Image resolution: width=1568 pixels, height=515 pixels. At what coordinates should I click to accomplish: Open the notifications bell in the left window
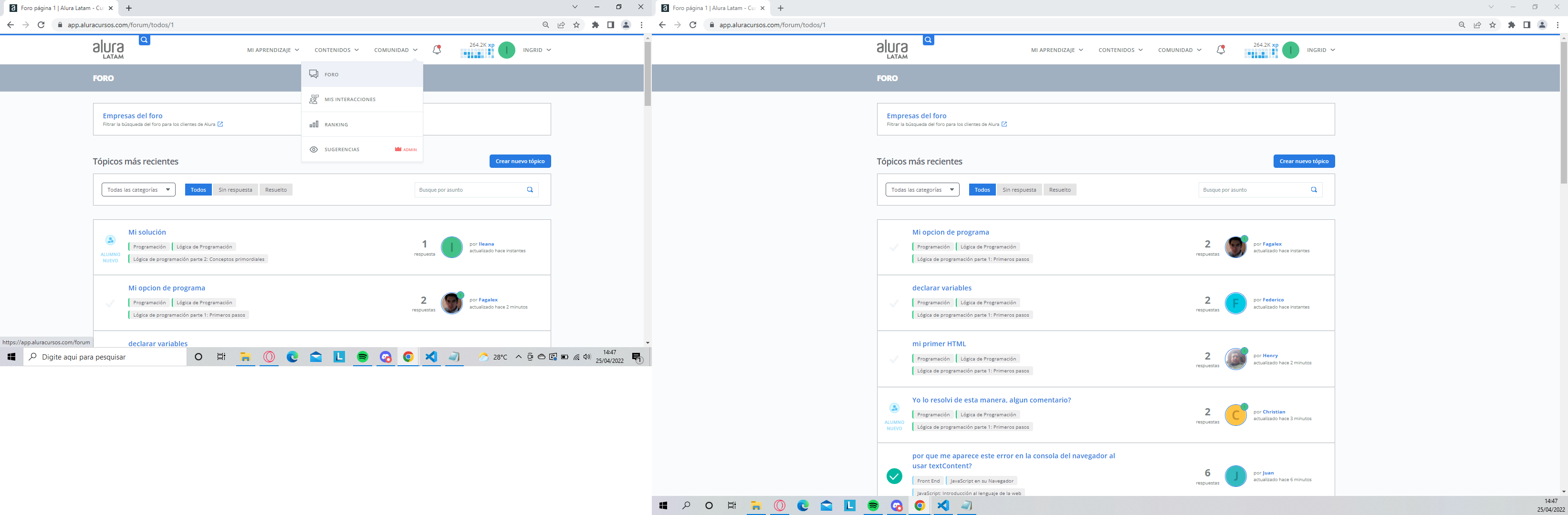(437, 50)
